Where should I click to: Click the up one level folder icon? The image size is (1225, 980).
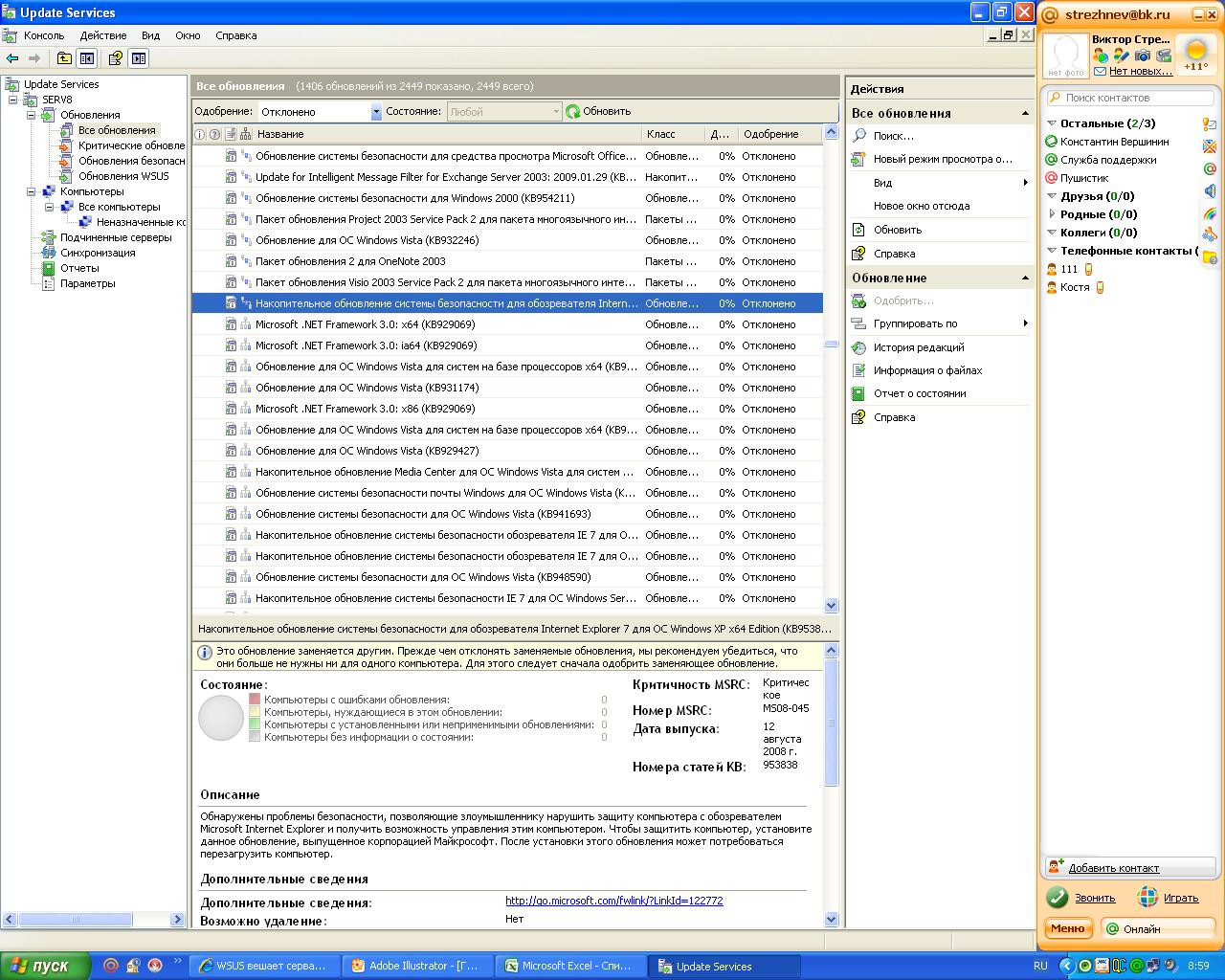tap(64, 58)
